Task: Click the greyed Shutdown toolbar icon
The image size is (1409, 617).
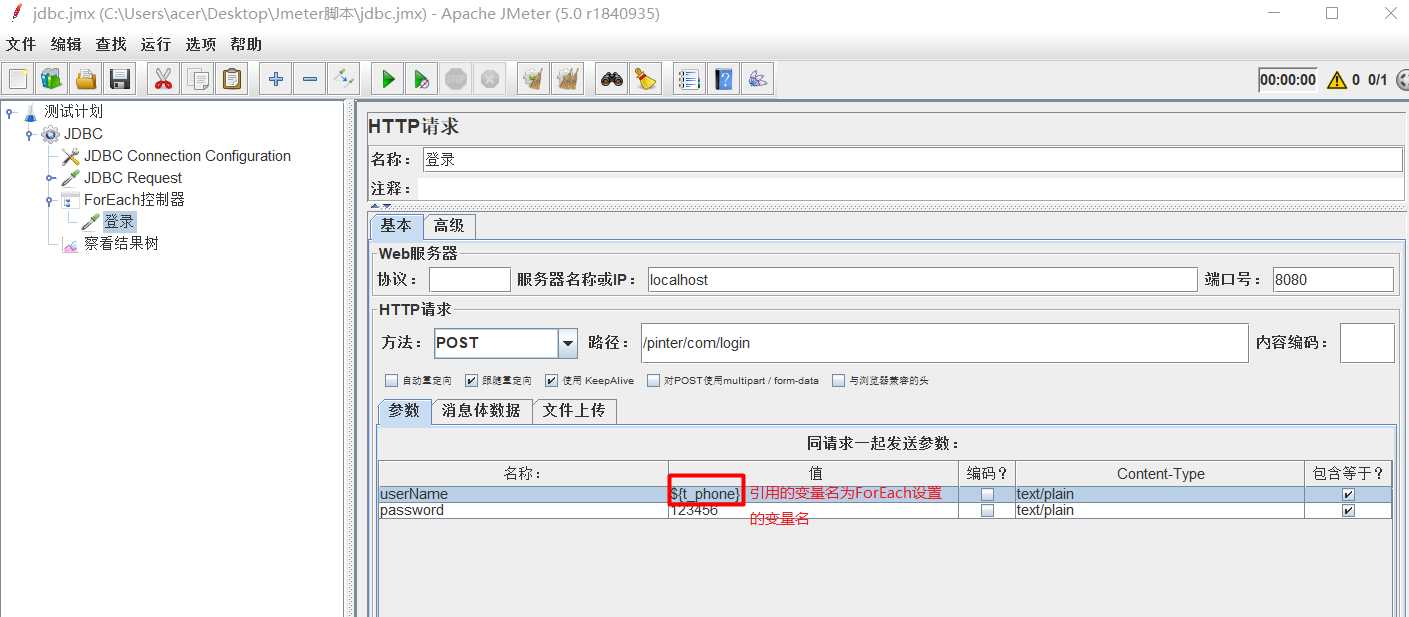Action: 489,79
